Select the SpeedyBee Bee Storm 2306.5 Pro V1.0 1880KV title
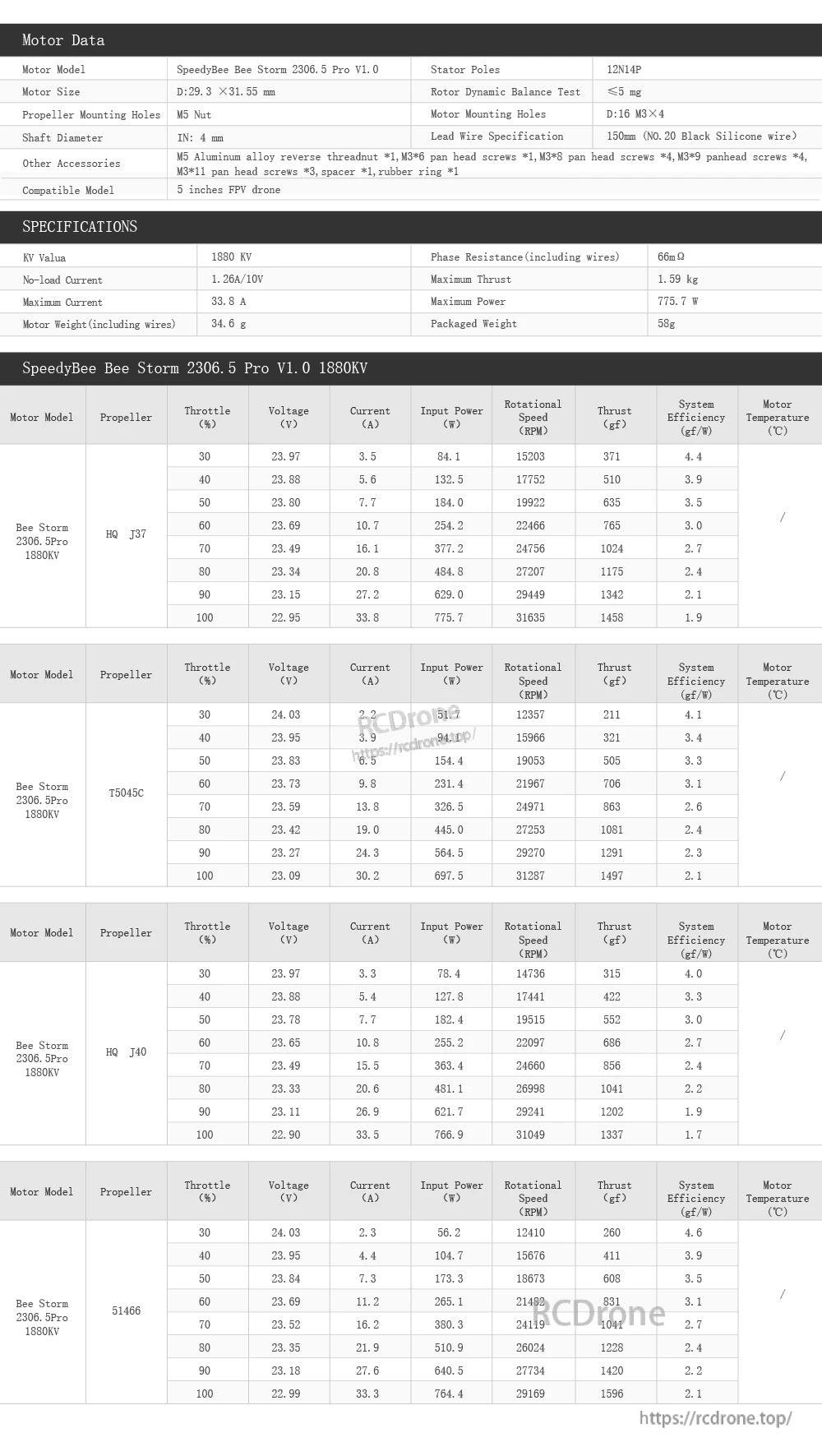Screen dimensions: 822x1456 195,368
